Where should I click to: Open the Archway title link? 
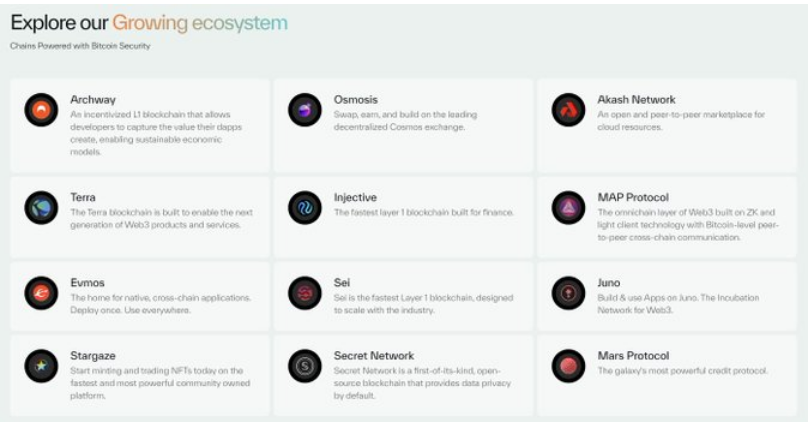93,100
